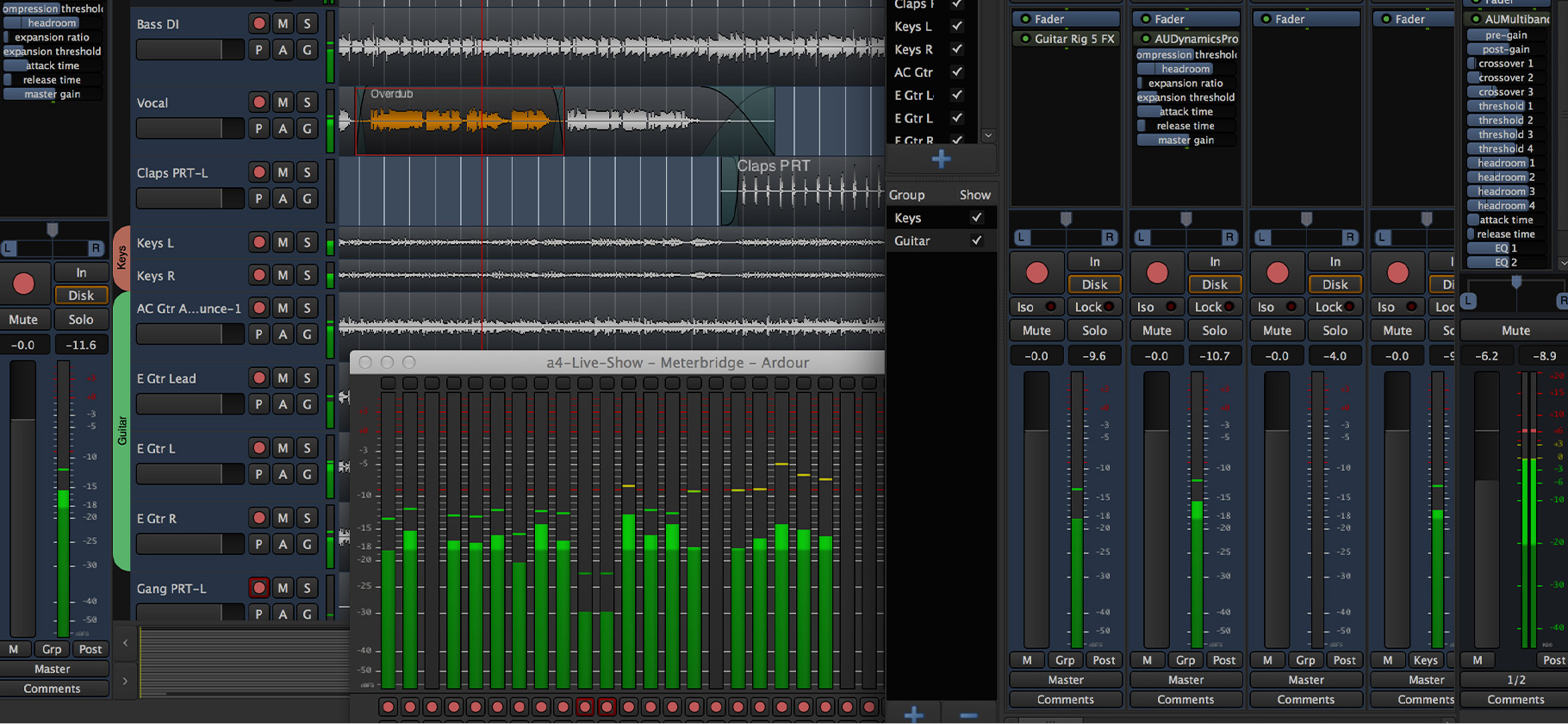Arm record on leftmost mixer strip
Screen dimensions: 1568x724
pos(23,284)
